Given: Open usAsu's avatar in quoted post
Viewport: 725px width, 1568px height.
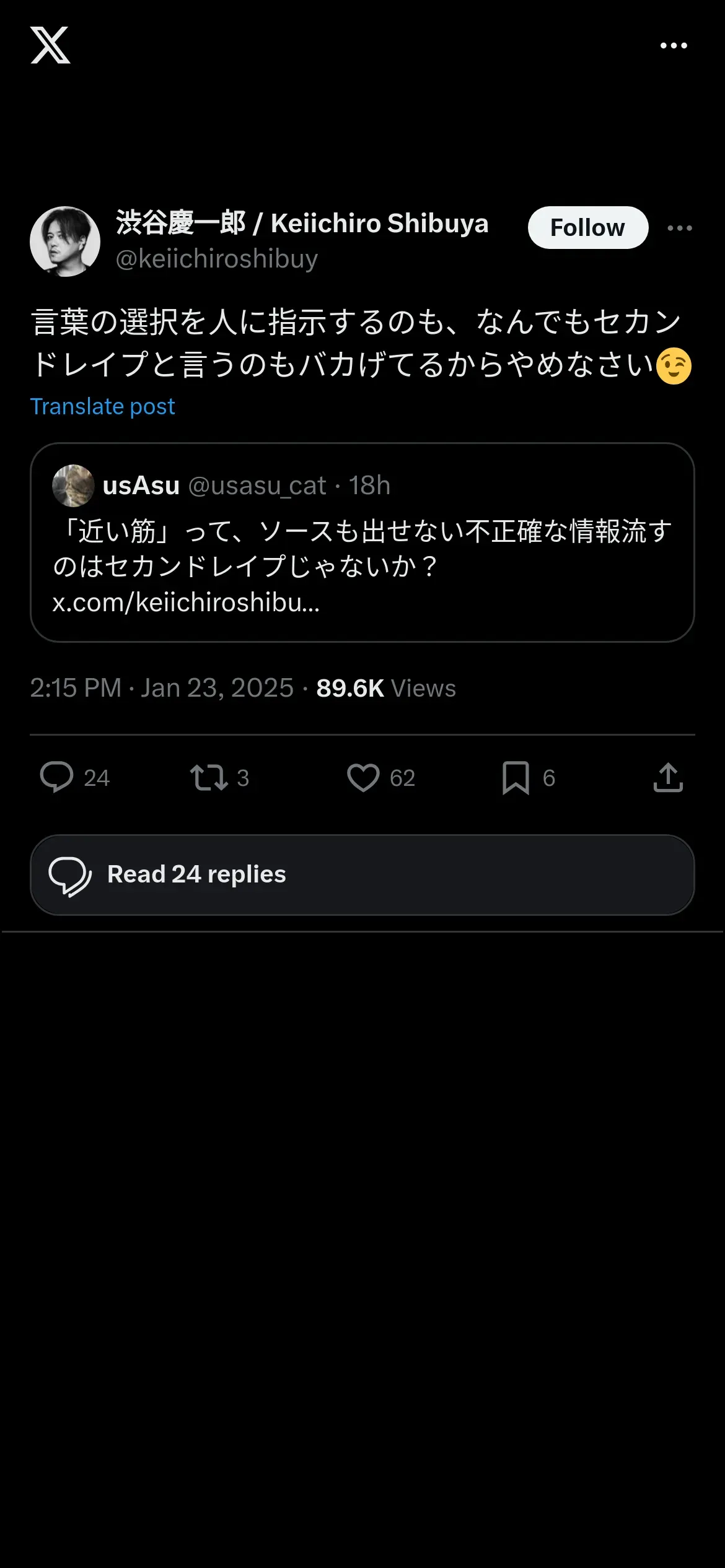Looking at the screenshot, I should coord(73,486).
